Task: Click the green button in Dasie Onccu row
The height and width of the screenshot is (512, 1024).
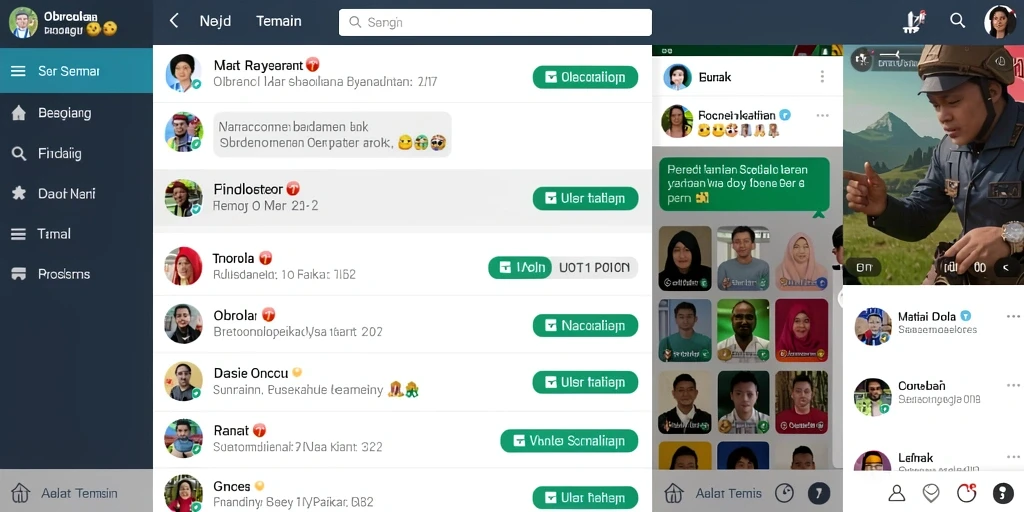Action: [585, 382]
